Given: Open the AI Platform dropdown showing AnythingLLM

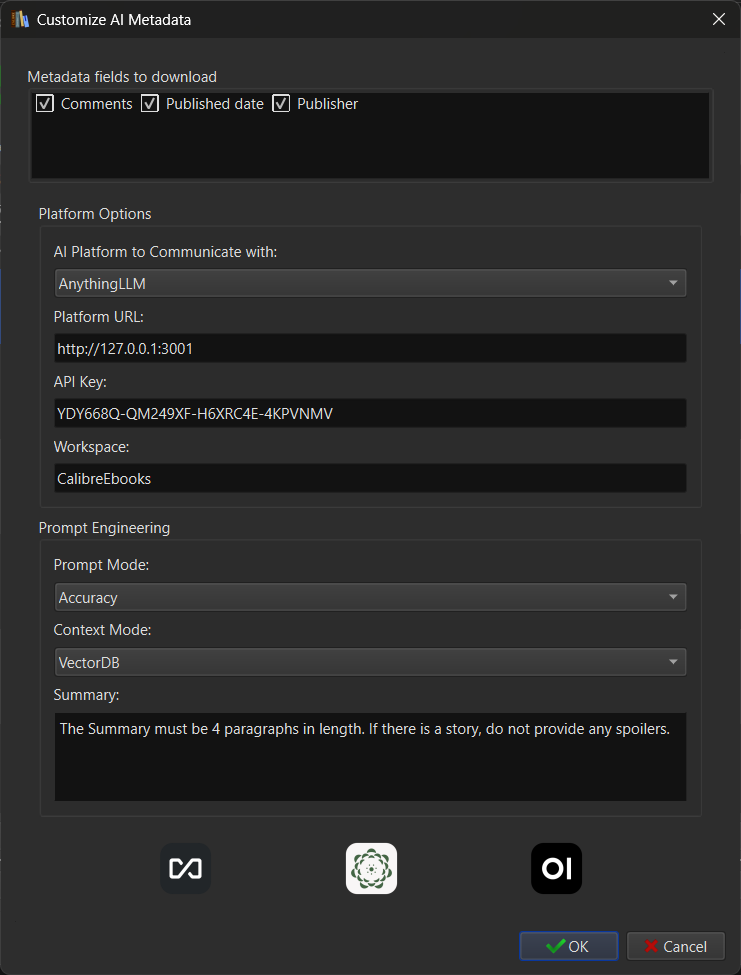Looking at the screenshot, I should click(370, 283).
